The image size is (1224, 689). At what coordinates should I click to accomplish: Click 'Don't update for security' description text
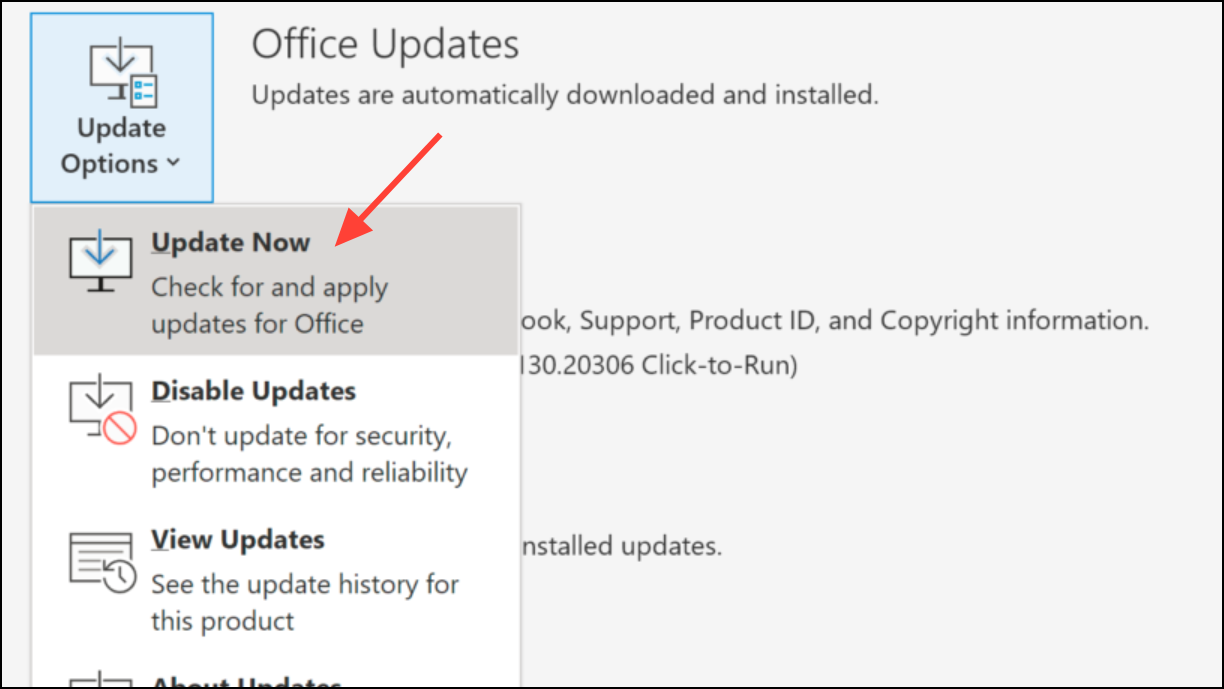pyautogui.click(x=309, y=453)
